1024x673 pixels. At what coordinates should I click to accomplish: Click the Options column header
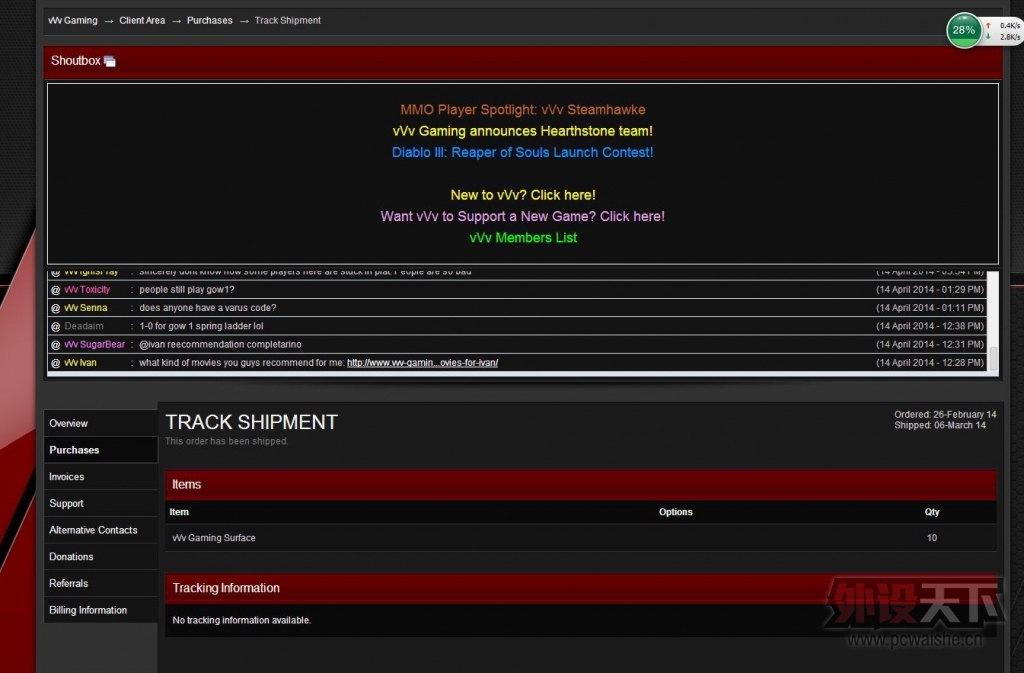pyautogui.click(x=675, y=512)
